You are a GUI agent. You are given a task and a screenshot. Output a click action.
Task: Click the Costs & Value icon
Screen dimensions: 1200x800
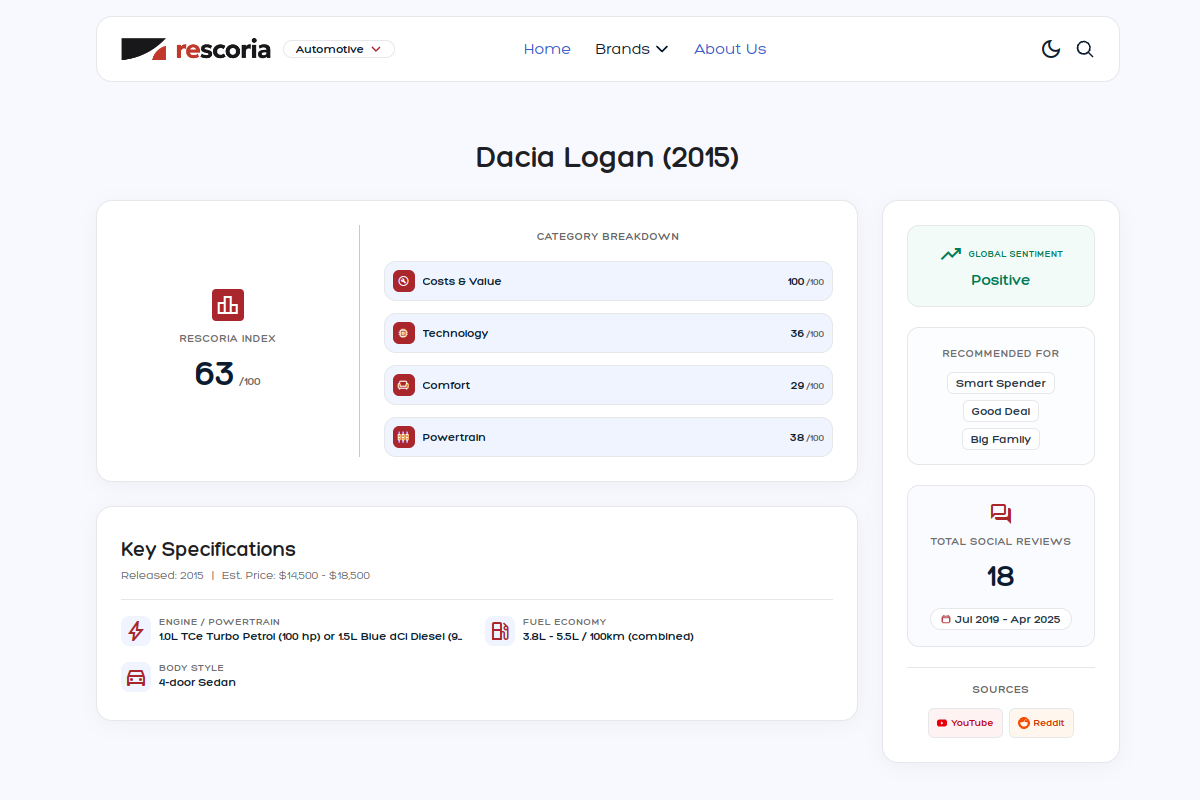[404, 281]
